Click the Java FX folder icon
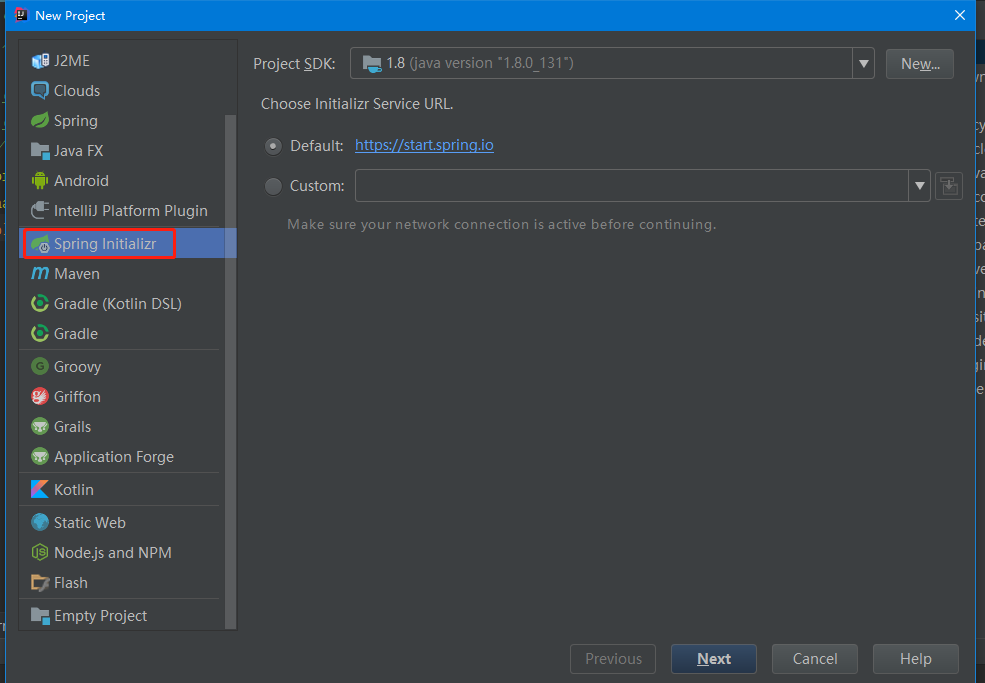 (x=40, y=151)
